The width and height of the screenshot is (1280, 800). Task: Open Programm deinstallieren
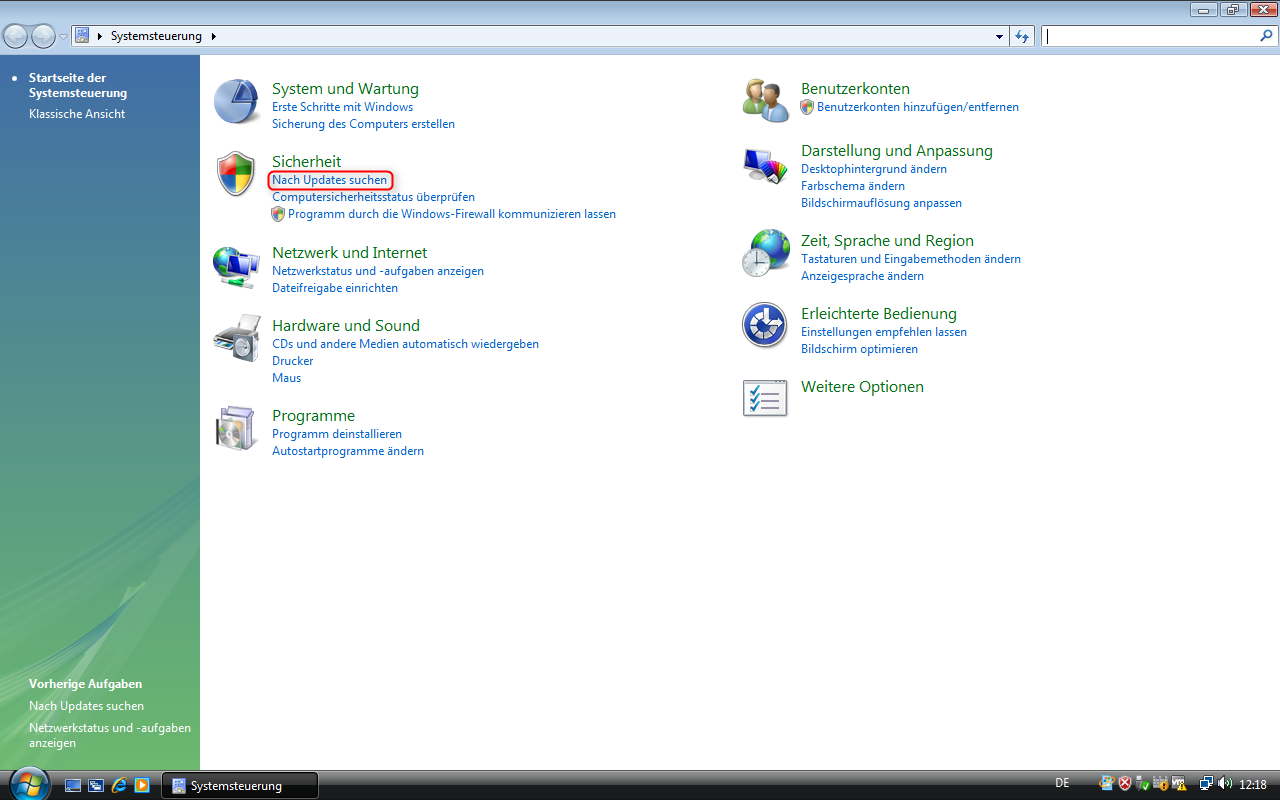pyautogui.click(x=337, y=433)
